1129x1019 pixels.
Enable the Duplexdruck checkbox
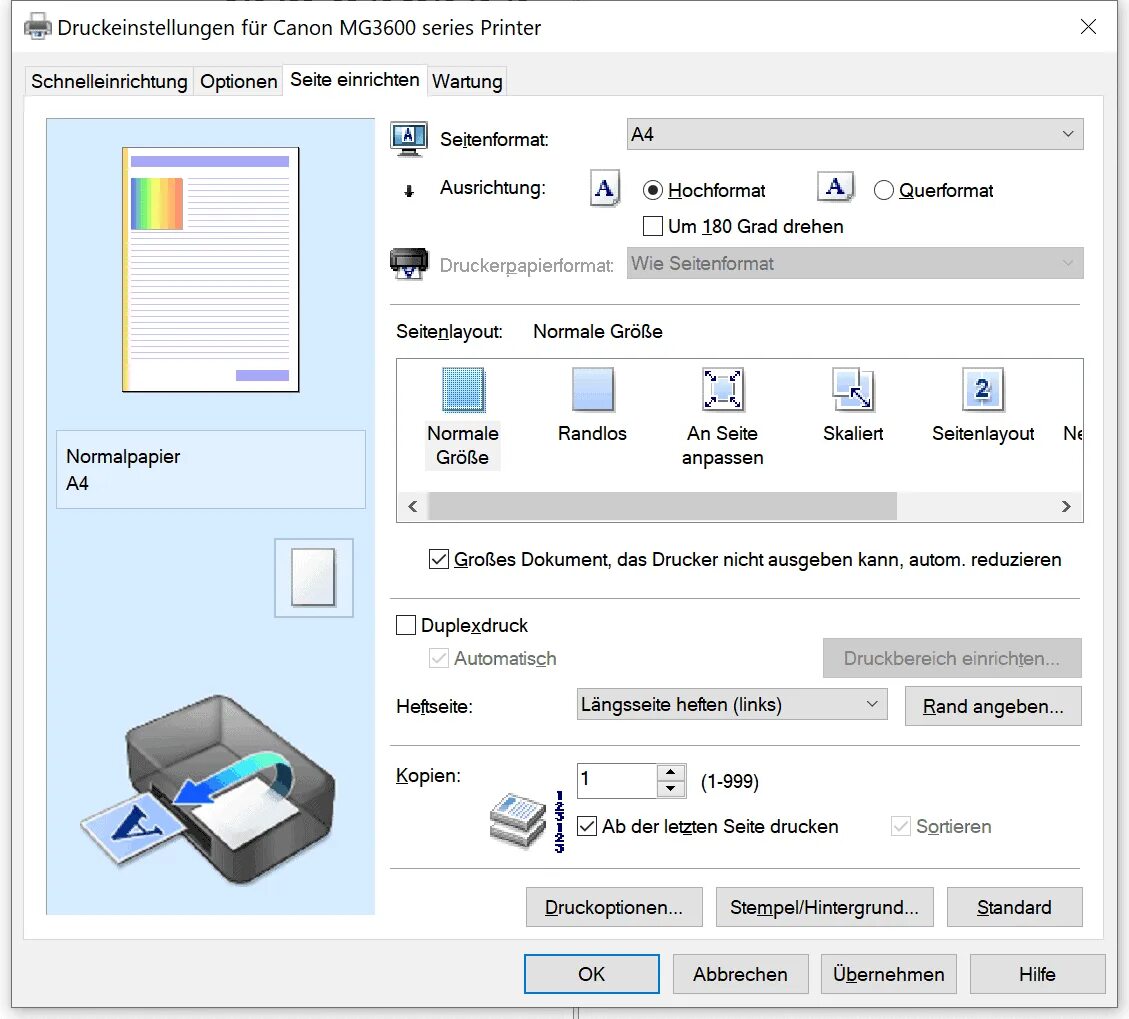(x=406, y=625)
